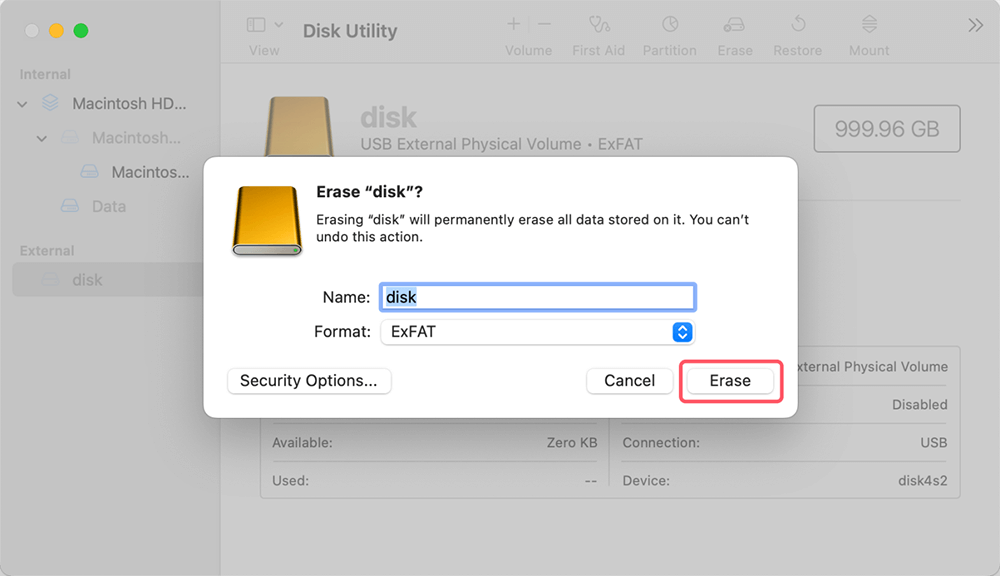This screenshot has width=1000, height=576.
Task: Click Security Options in the dialog
Action: 308,381
